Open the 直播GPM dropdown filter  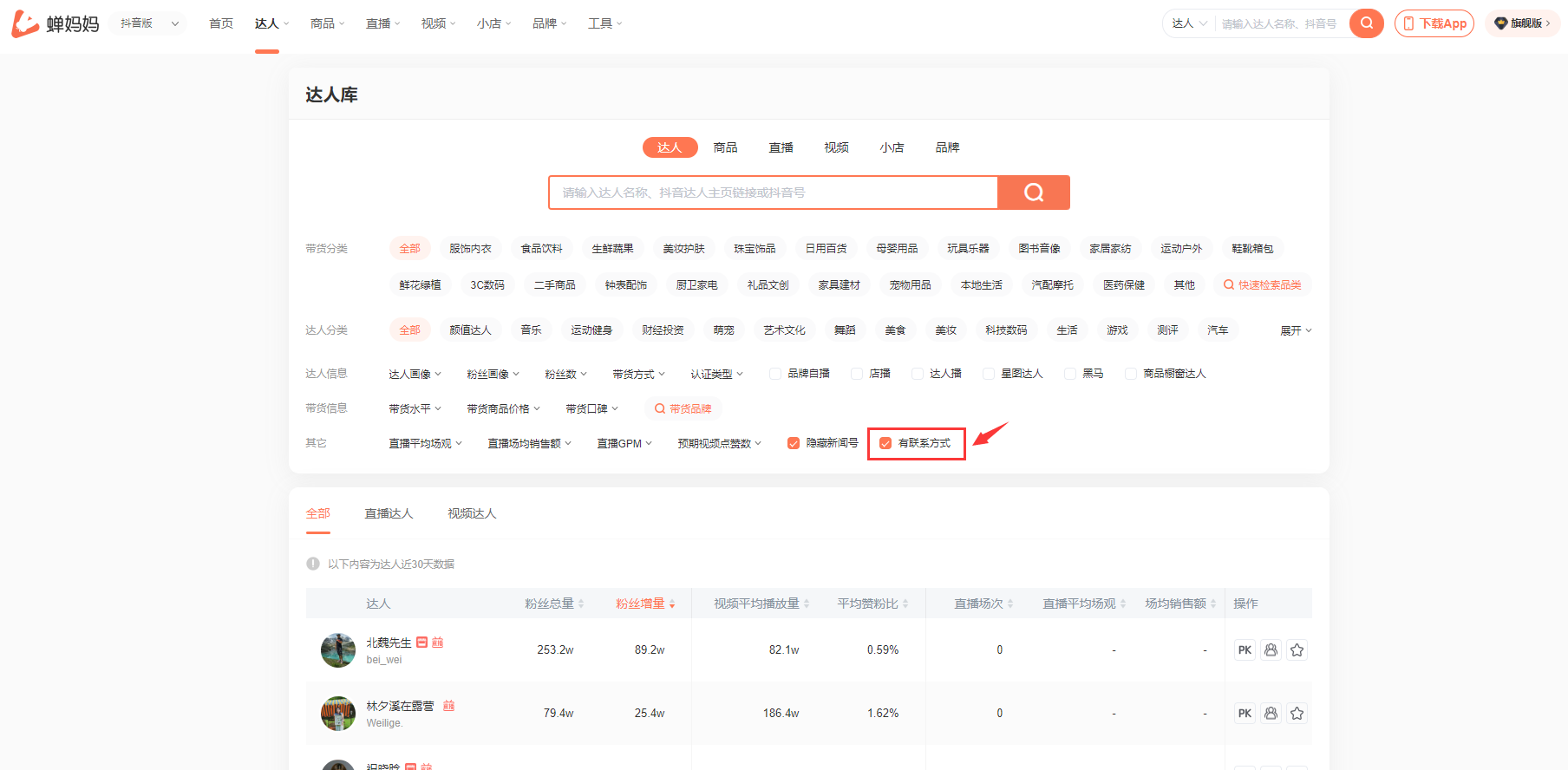[x=624, y=443]
